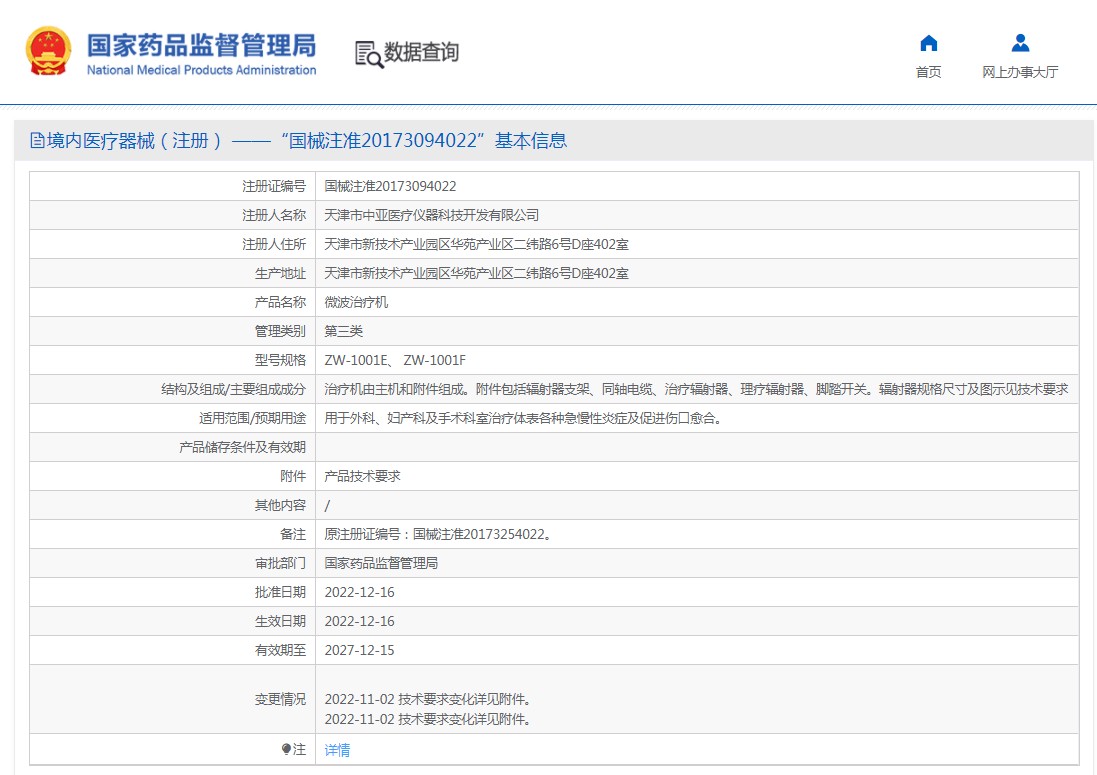Click registrant name 天津市中亚医疗仪器科技开发有限公司

(431, 215)
